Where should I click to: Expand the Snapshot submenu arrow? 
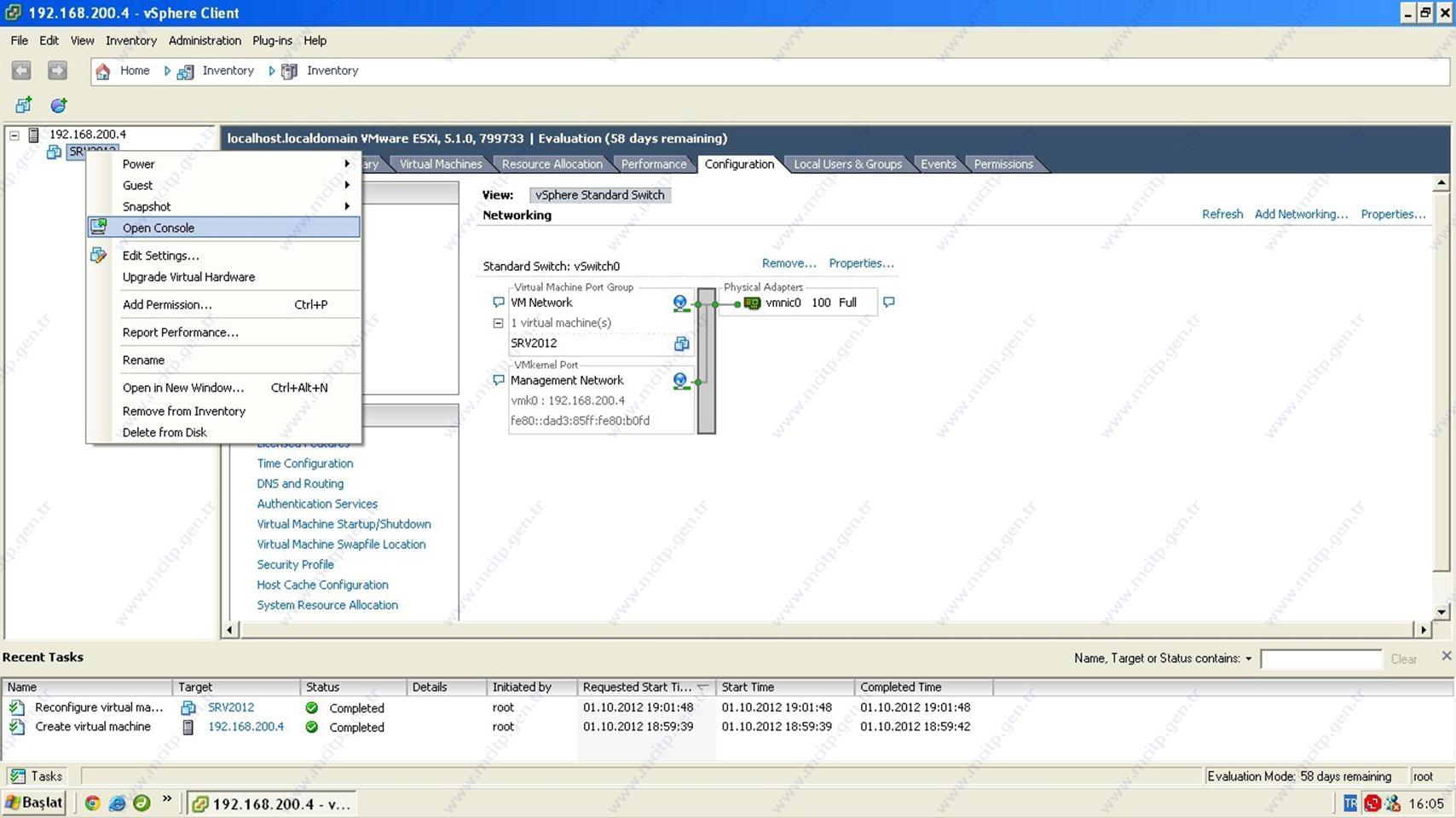pos(347,206)
